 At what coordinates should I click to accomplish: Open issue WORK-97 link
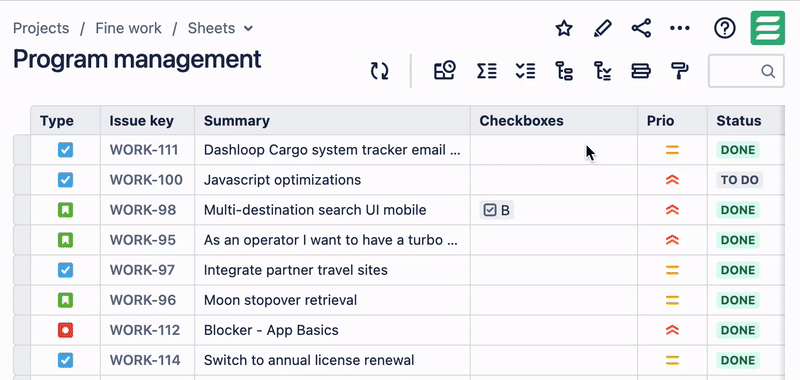coord(143,270)
